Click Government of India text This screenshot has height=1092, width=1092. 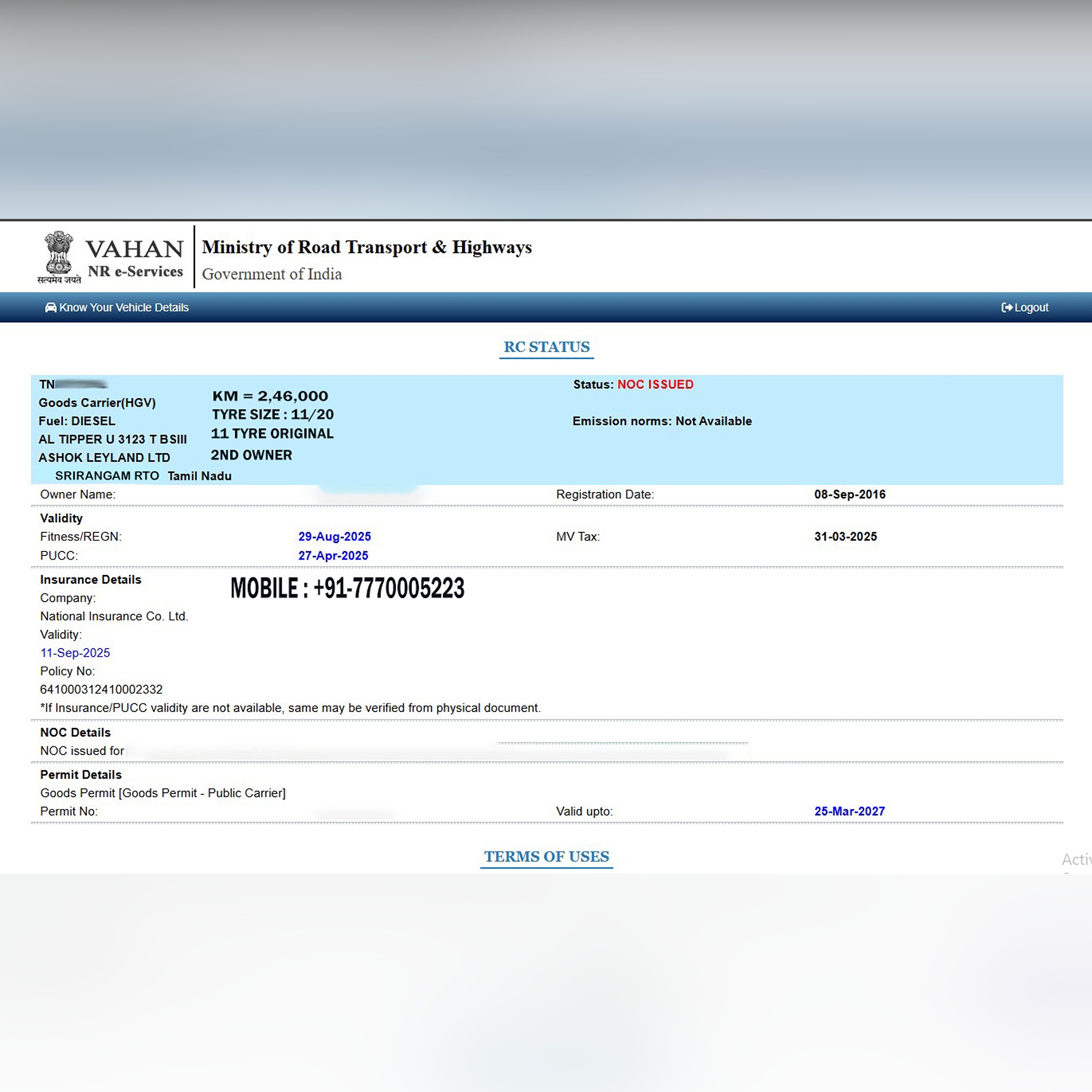click(x=272, y=274)
